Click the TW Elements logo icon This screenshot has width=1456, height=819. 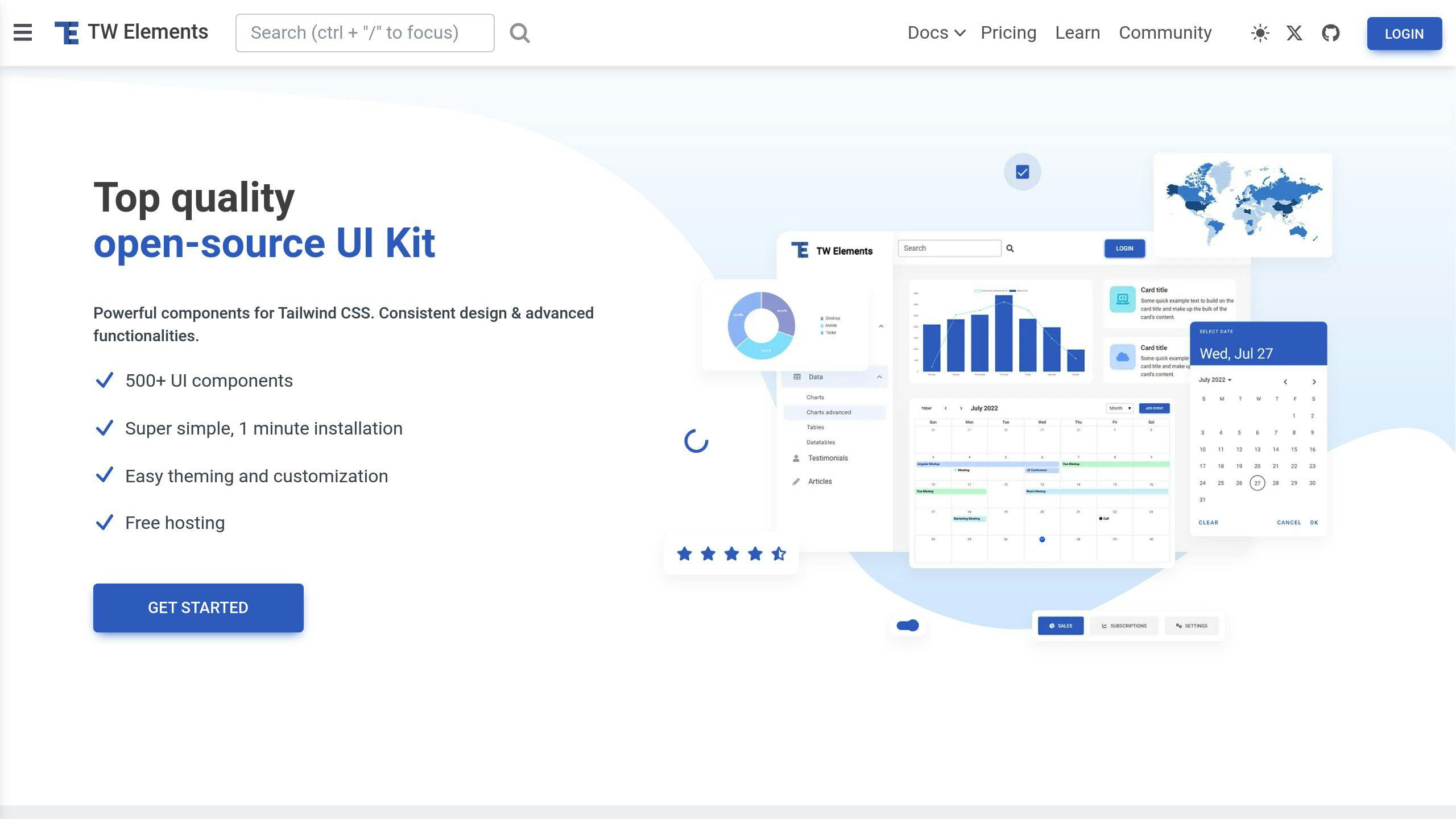pyautogui.click(x=67, y=32)
